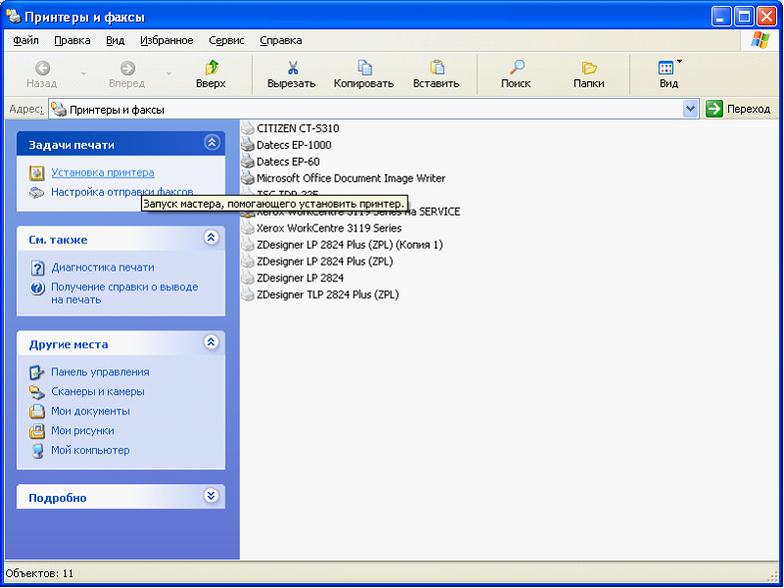Open the address bar dropdown arrow
The width and height of the screenshot is (784, 588).
(x=690, y=109)
